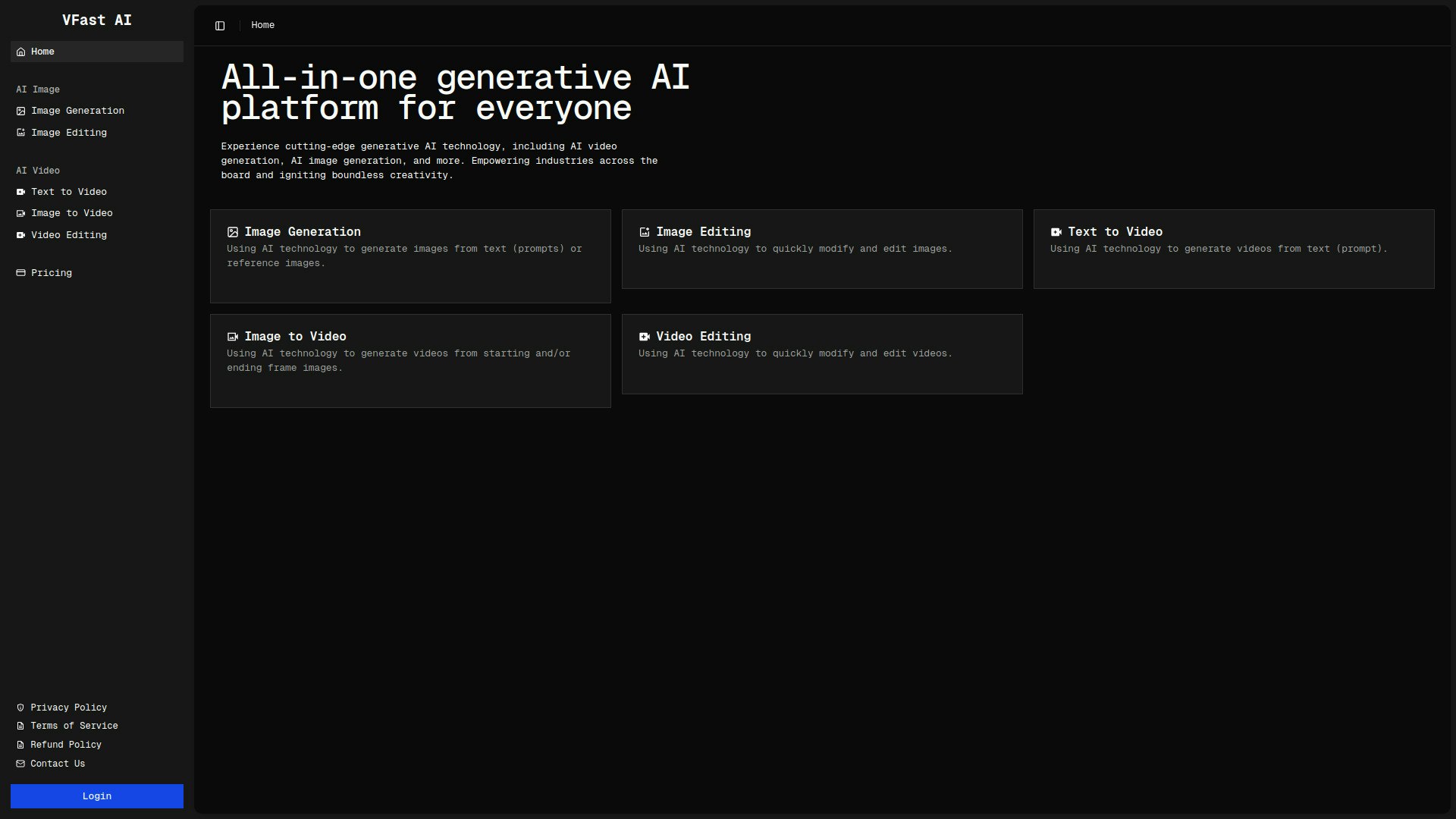Click the Image Editing icon in sidebar
Screen dimensions: 1456x819
point(20,133)
